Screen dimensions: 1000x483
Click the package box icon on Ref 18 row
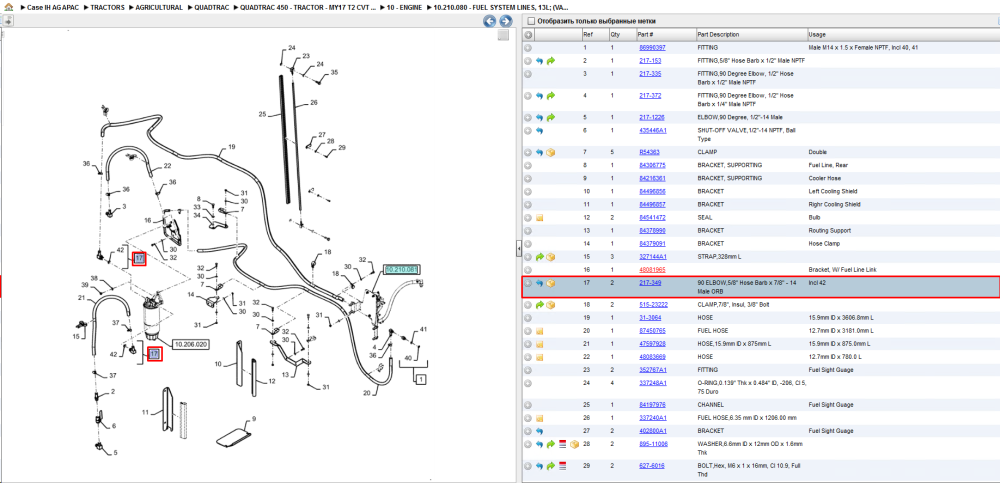point(551,304)
